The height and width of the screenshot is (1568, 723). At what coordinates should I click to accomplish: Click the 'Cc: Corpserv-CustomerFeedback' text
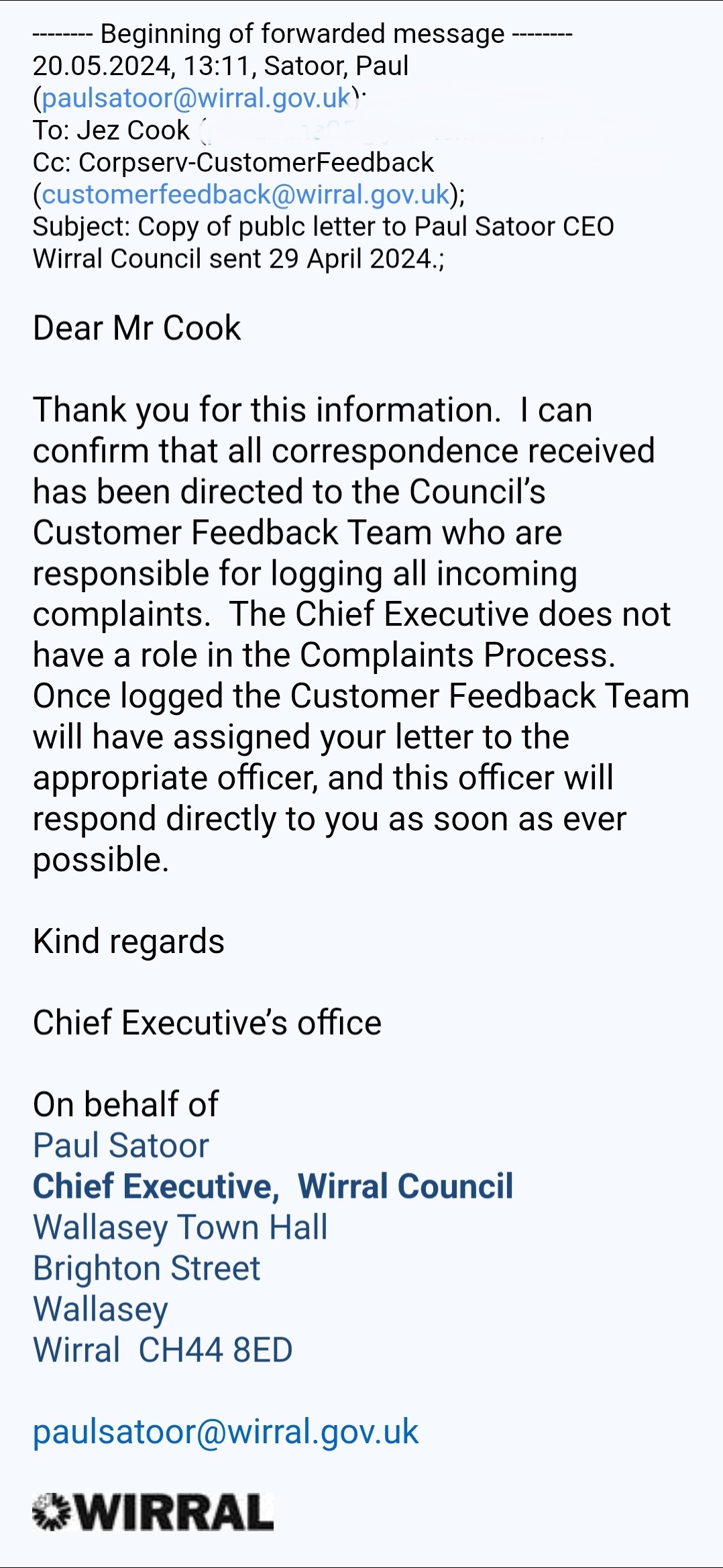233,163
